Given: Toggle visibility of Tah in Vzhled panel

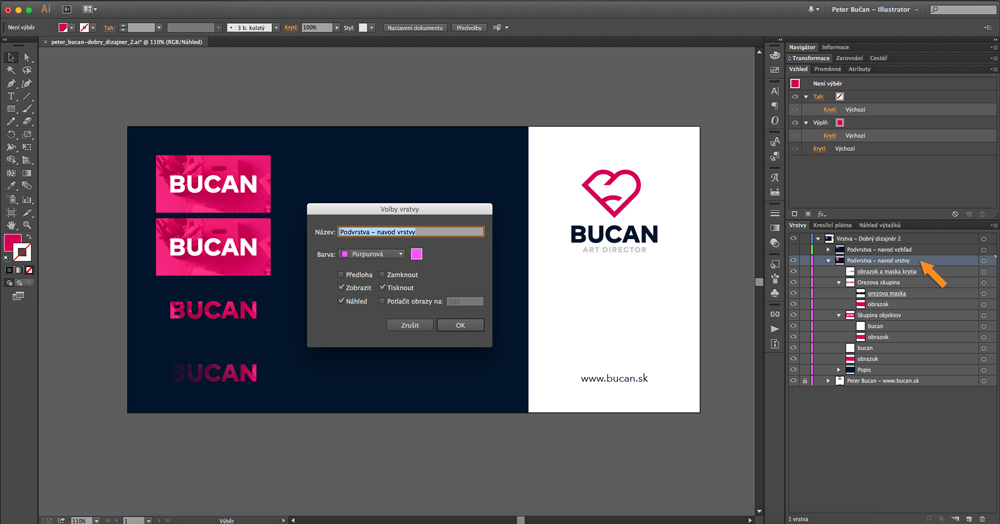Looking at the screenshot, I should (795, 97).
